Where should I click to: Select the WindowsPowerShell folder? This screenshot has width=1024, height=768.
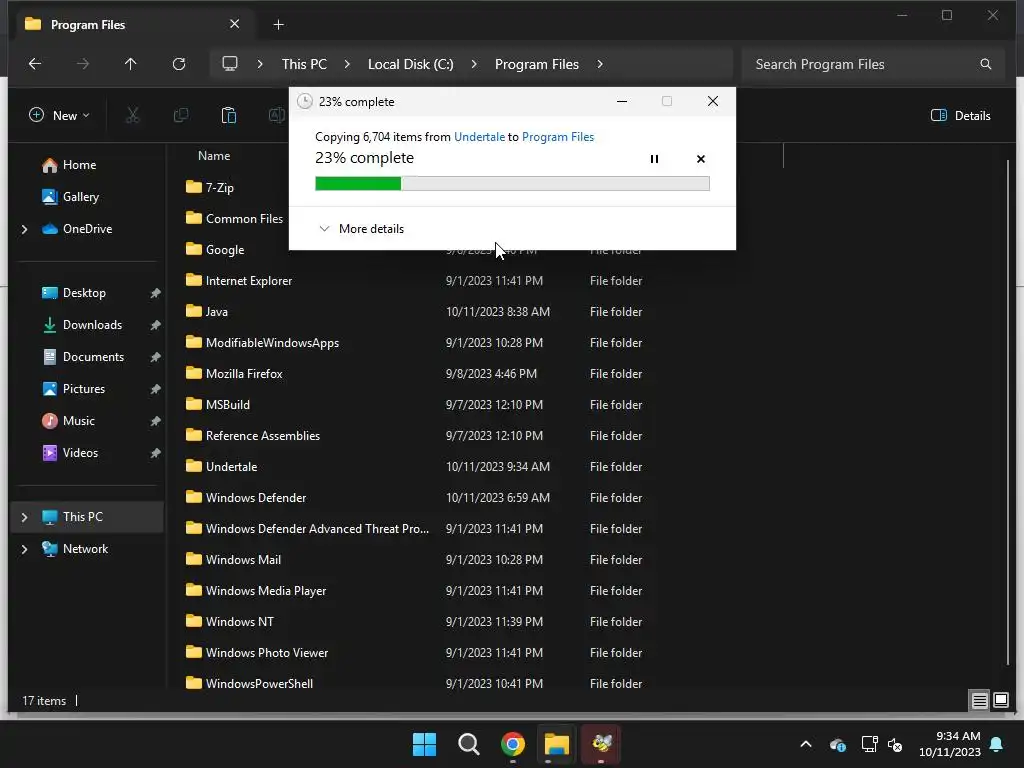tap(259, 684)
